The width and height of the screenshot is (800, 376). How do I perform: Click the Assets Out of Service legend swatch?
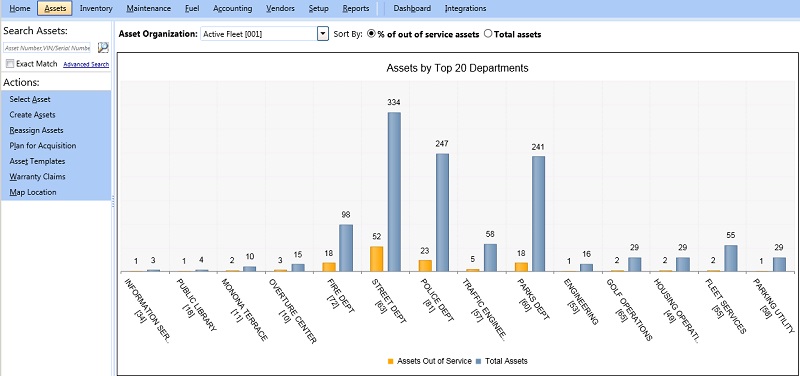(391, 361)
